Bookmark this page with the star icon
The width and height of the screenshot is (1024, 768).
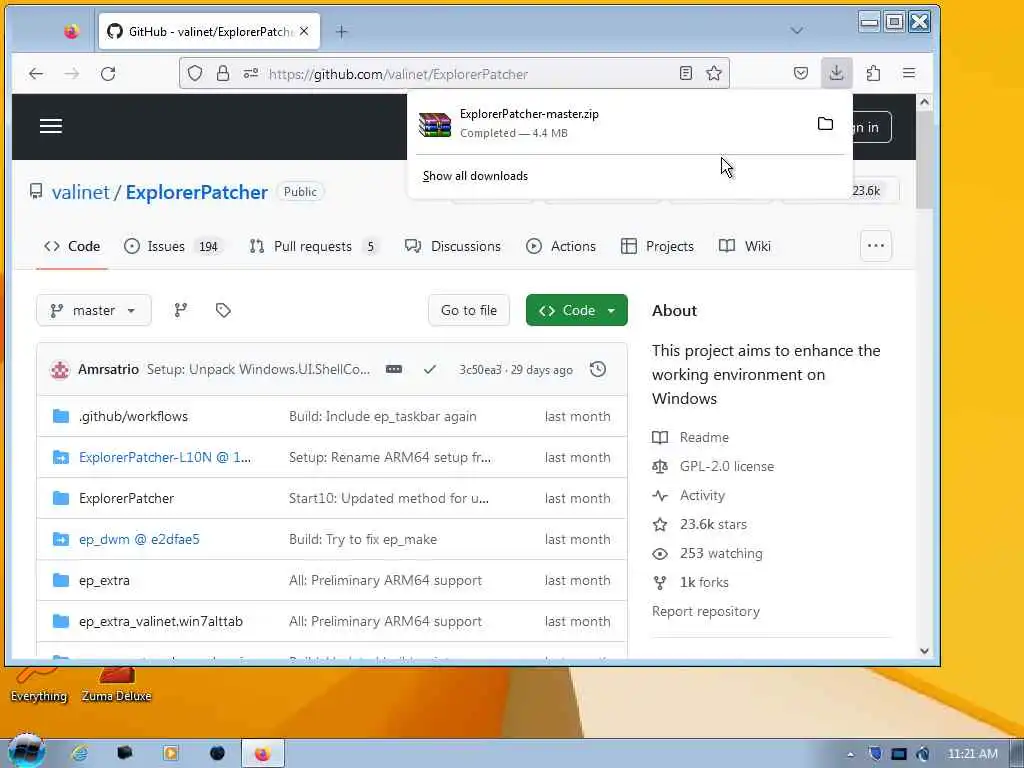(714, 74)
